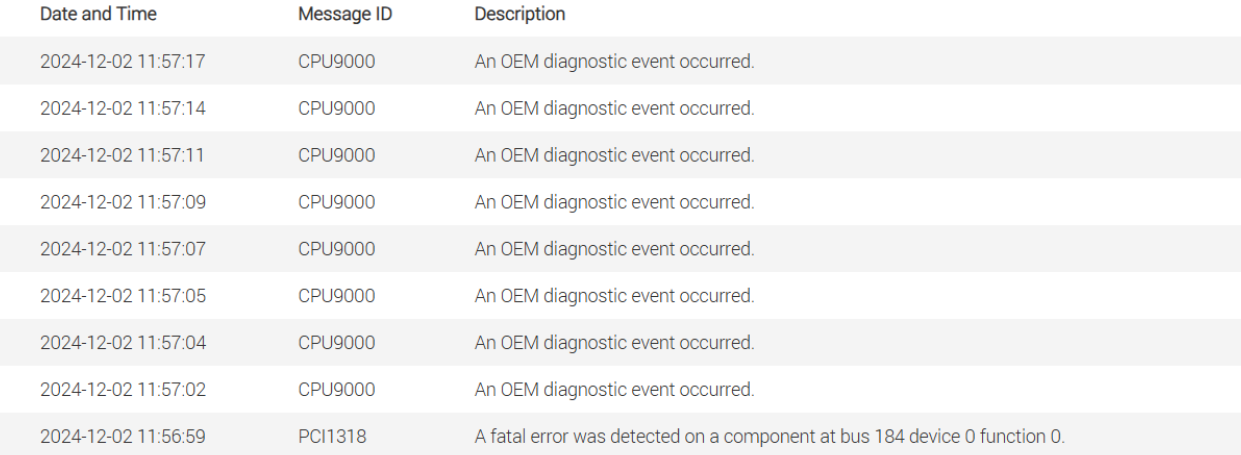Sort by the Date and Time column header
Viewport: 1241px width, 455px height.
pyautogui.click(x=98, y=15)
